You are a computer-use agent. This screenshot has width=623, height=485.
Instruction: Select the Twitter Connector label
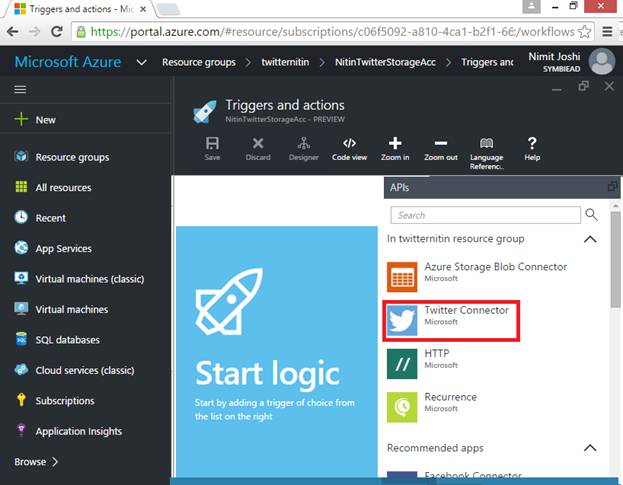point(466,310)
